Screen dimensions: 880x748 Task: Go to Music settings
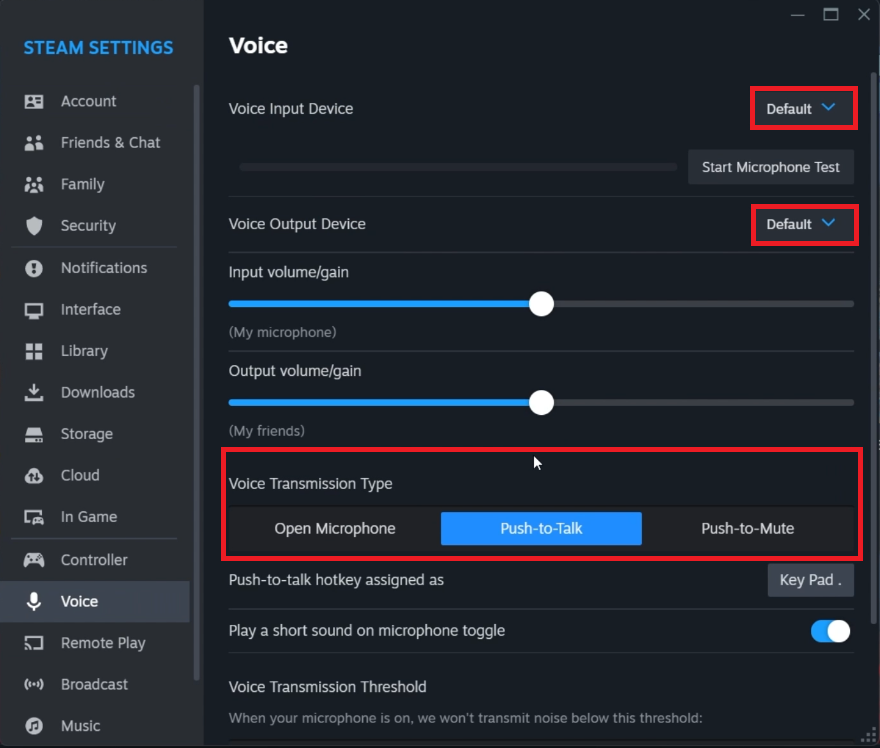pos(80,726)
